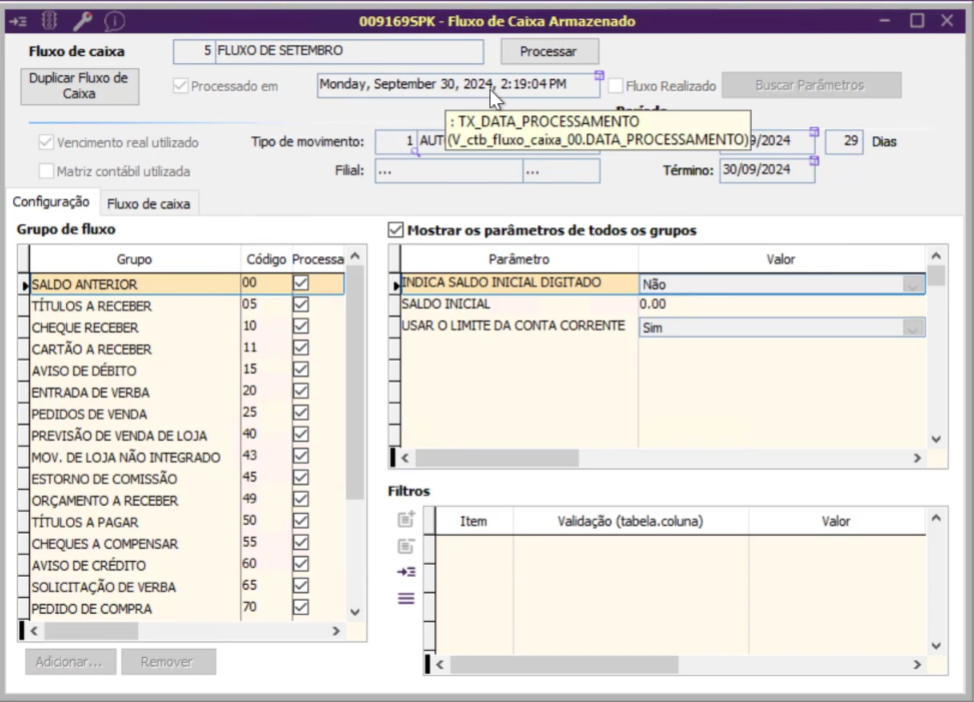Click the traffic-light icon in title bar

pyautogui.click(x=50, y=21)
